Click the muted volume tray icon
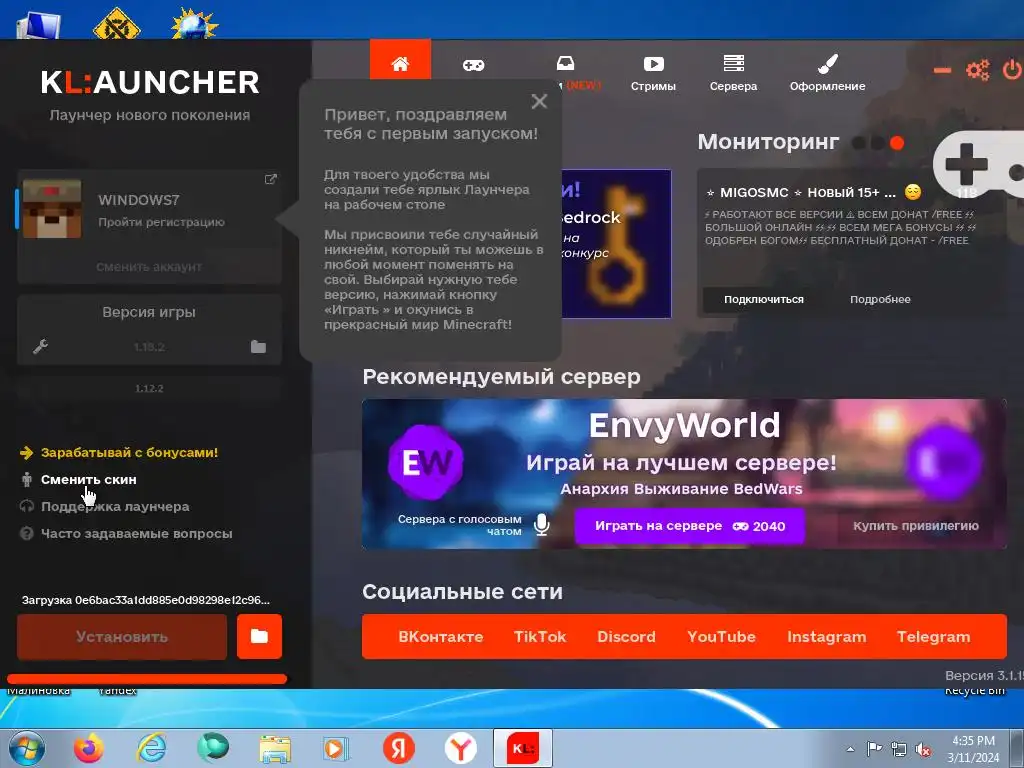Viewport: 1024px width, 768px height. point(923,750)
